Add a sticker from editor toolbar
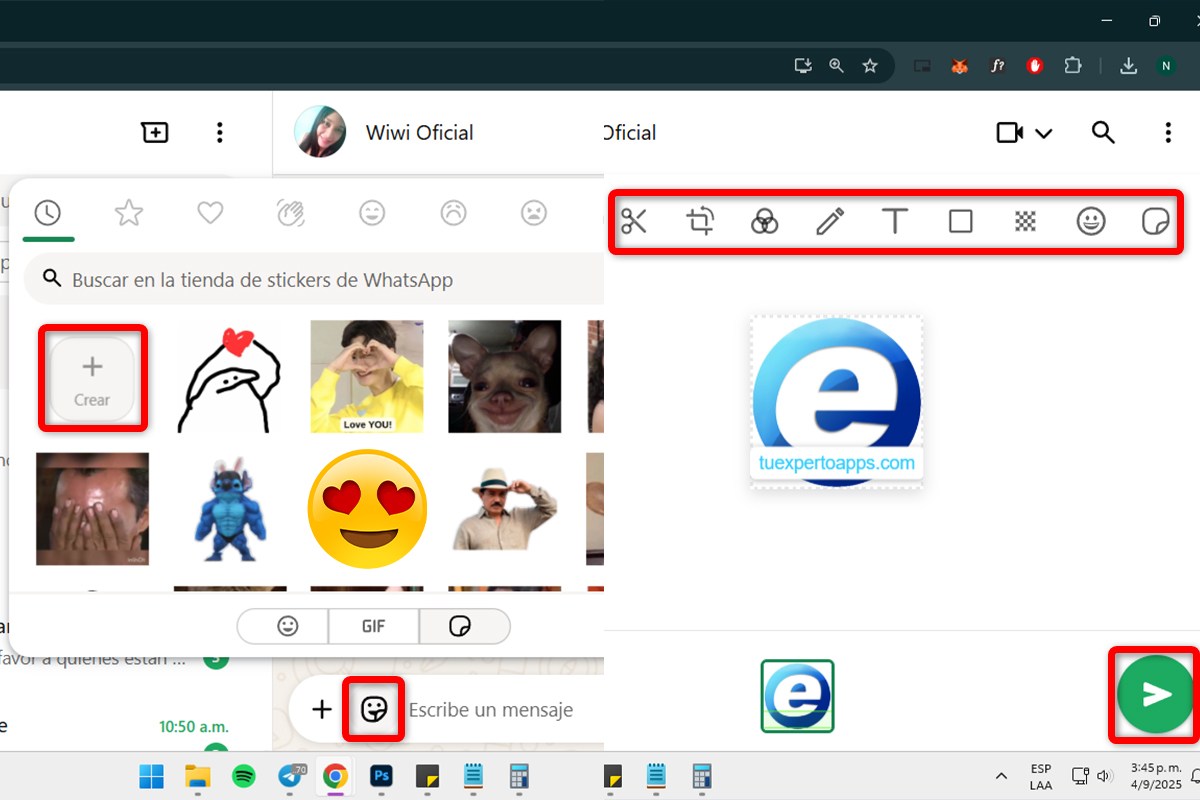This screenshot has height=800, width=1200. tap(1155, 221)
